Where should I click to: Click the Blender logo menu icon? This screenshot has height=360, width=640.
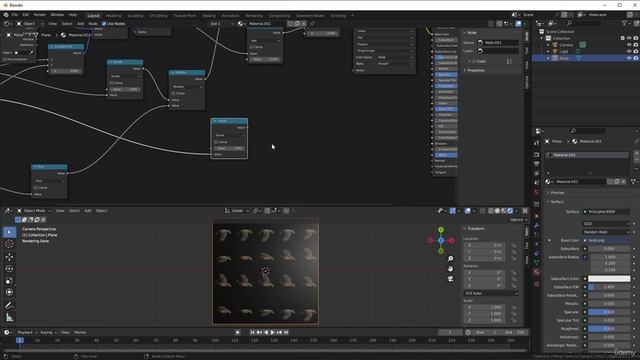tap(6, 15)
